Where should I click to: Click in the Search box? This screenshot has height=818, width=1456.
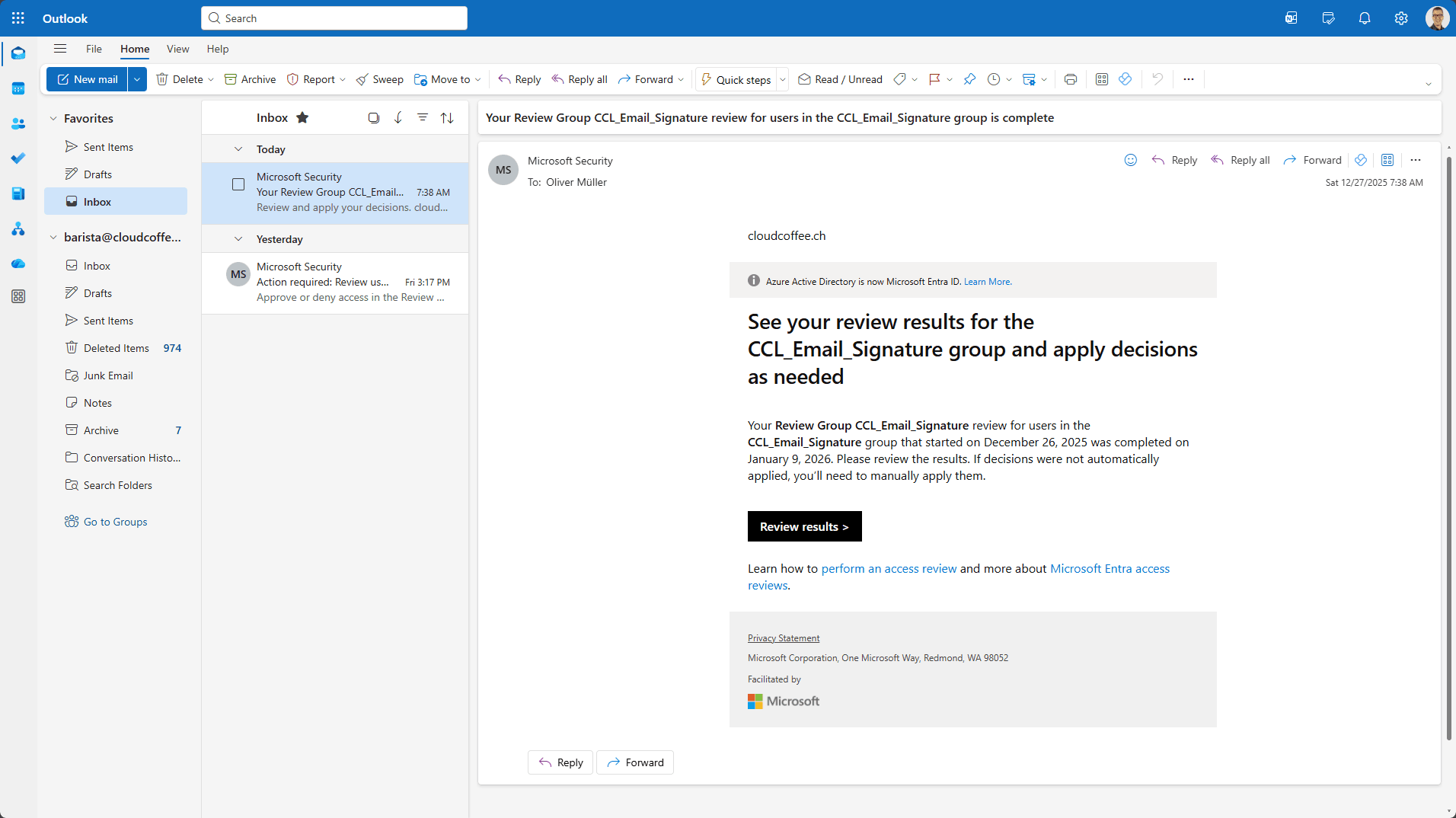pyautogui.click(x=335, y=18)
